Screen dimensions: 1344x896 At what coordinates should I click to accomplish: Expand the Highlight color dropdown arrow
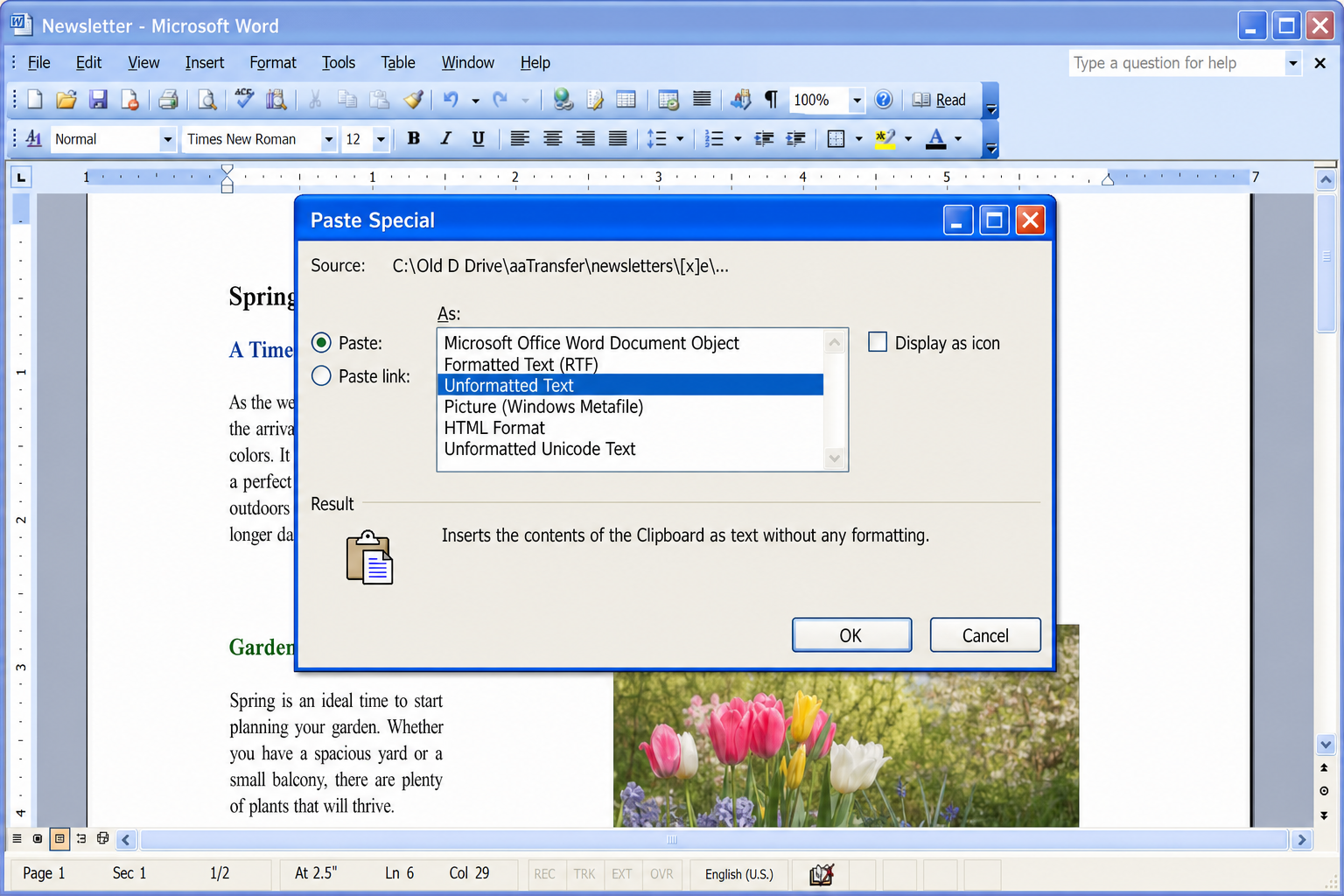coord(908,138)
